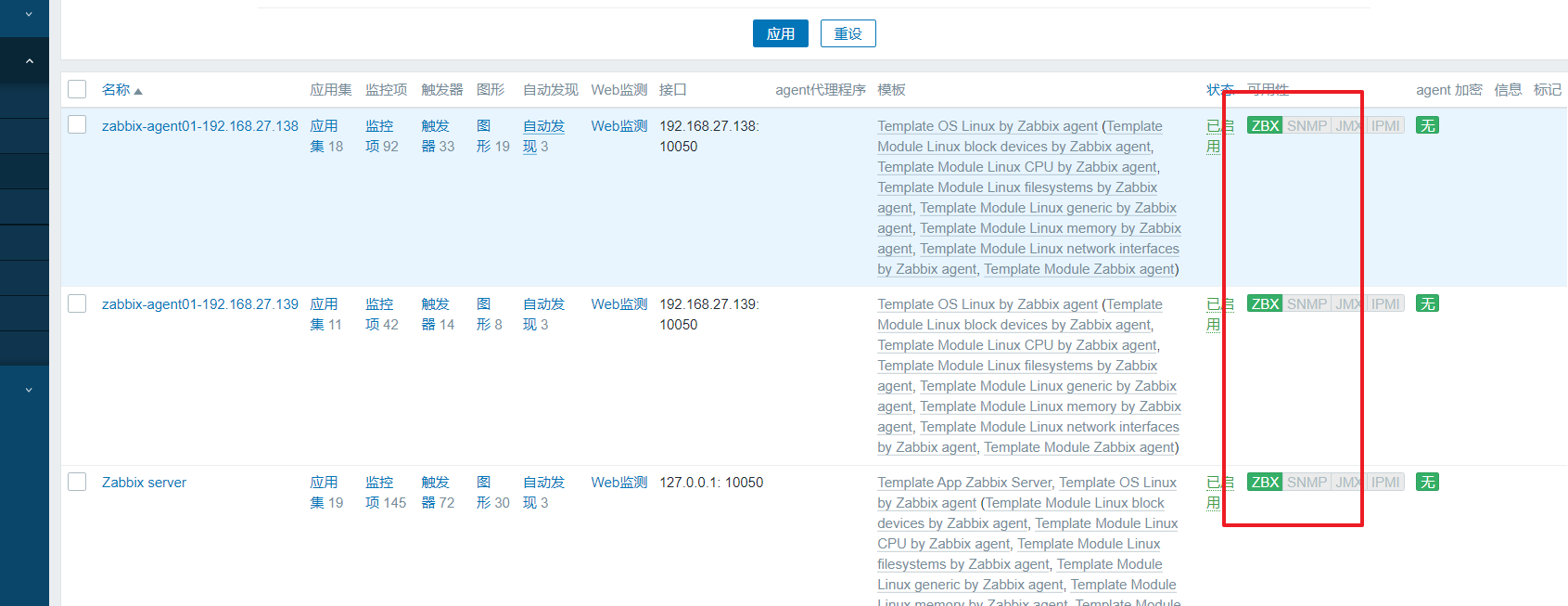Click IPMI badge for Zabbix server
Viewport: 1568px width, 606px height.
1385,482
